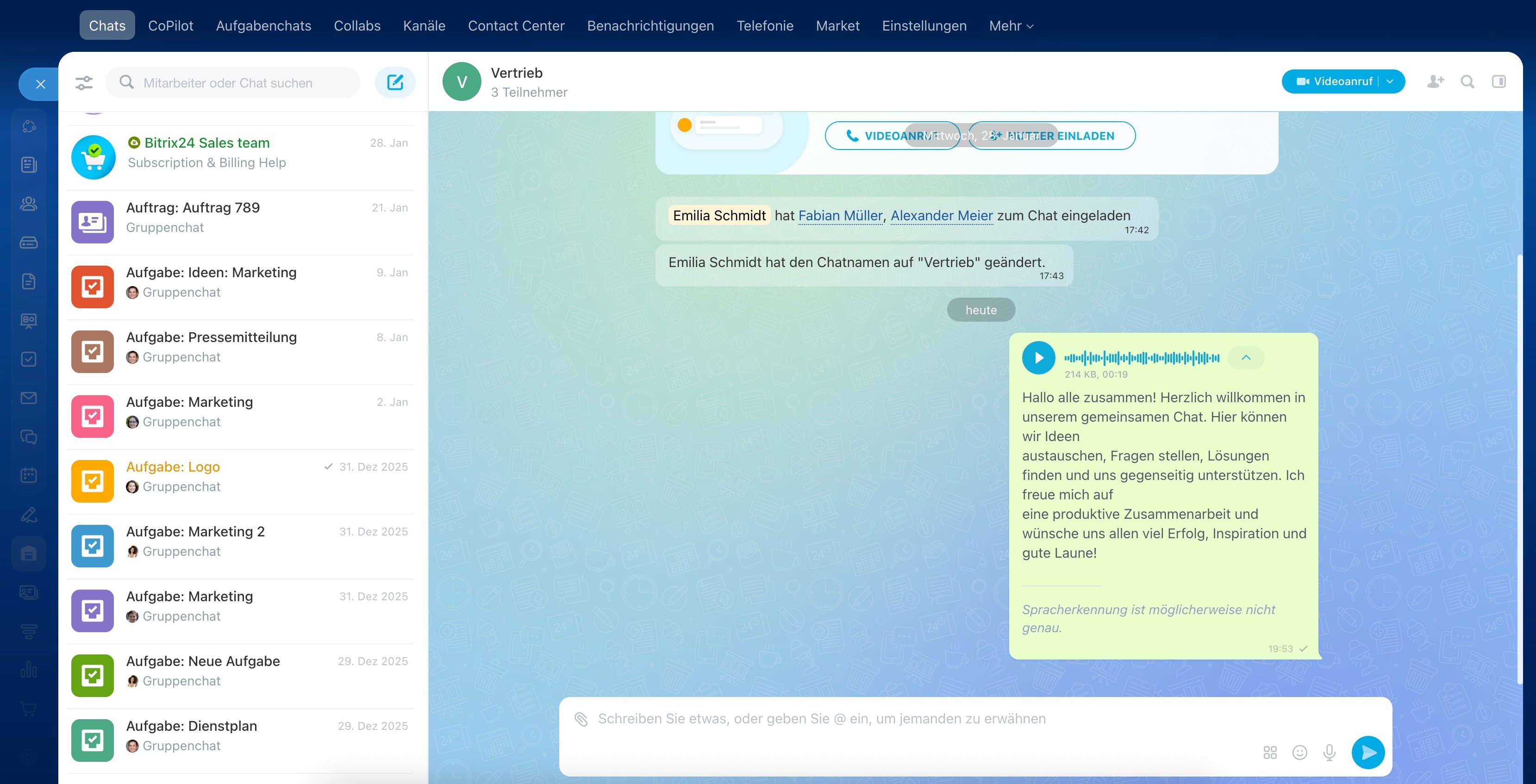Screen dimensions: 1536x784
Task: Click the search in chat magnifier icon
Action: 1467,81
